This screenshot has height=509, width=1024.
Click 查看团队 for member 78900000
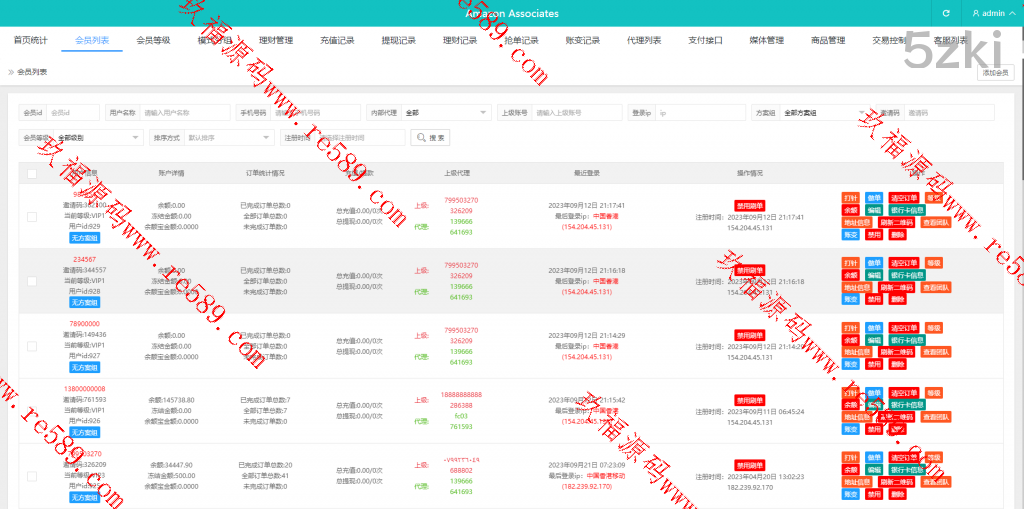coord(936,352)
